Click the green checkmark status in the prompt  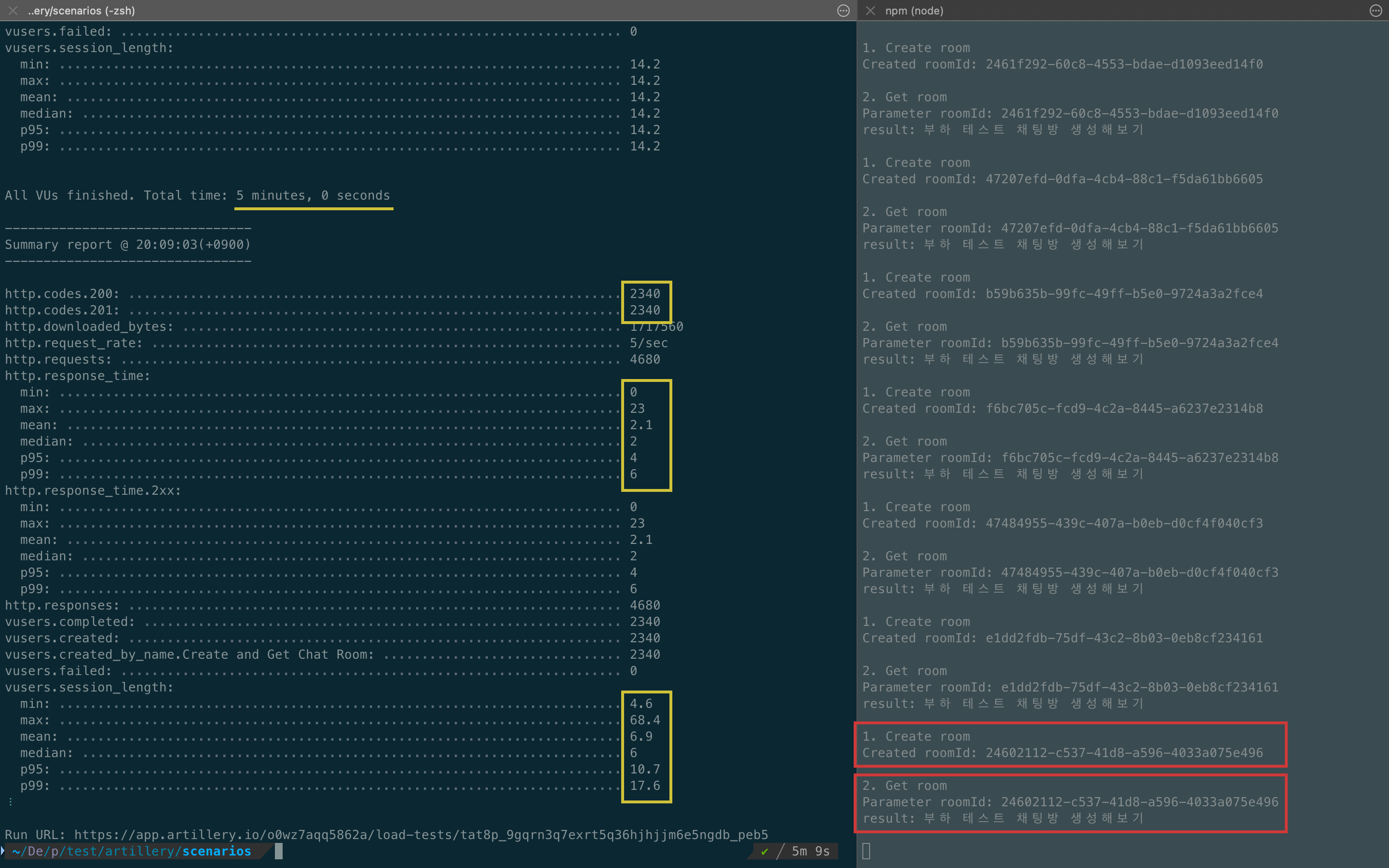coord(764,851)
